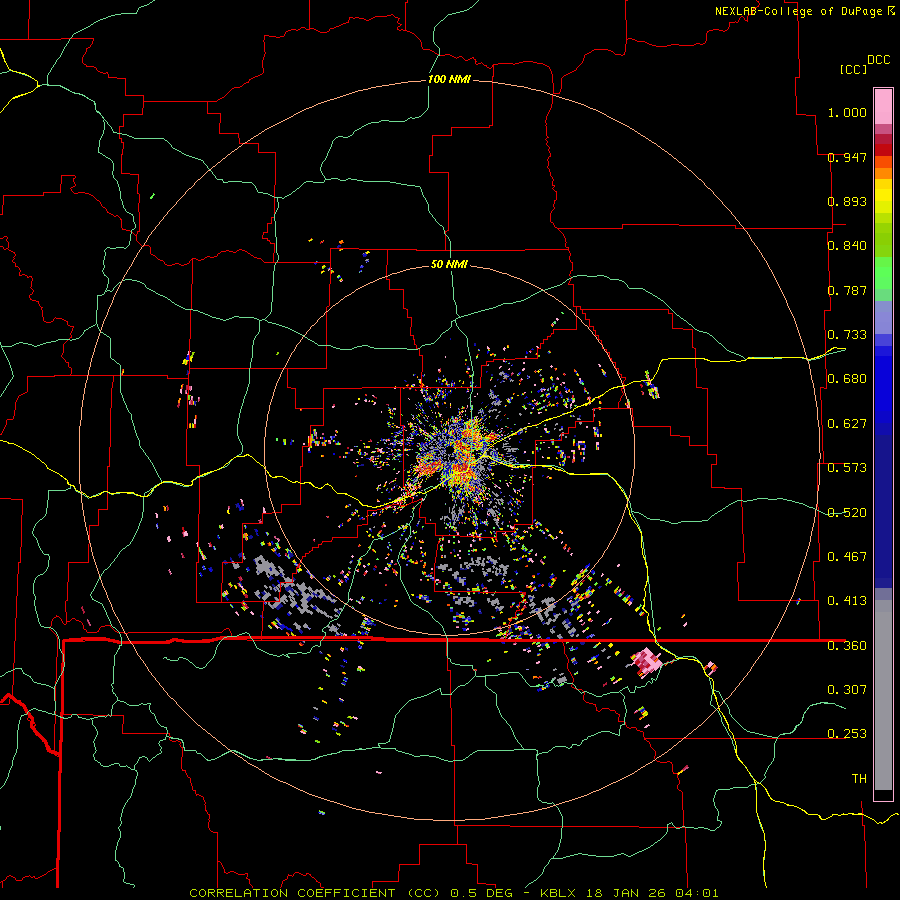Click the [CC] units label
Screen dimensions: 900x900
tap(853, 69)
